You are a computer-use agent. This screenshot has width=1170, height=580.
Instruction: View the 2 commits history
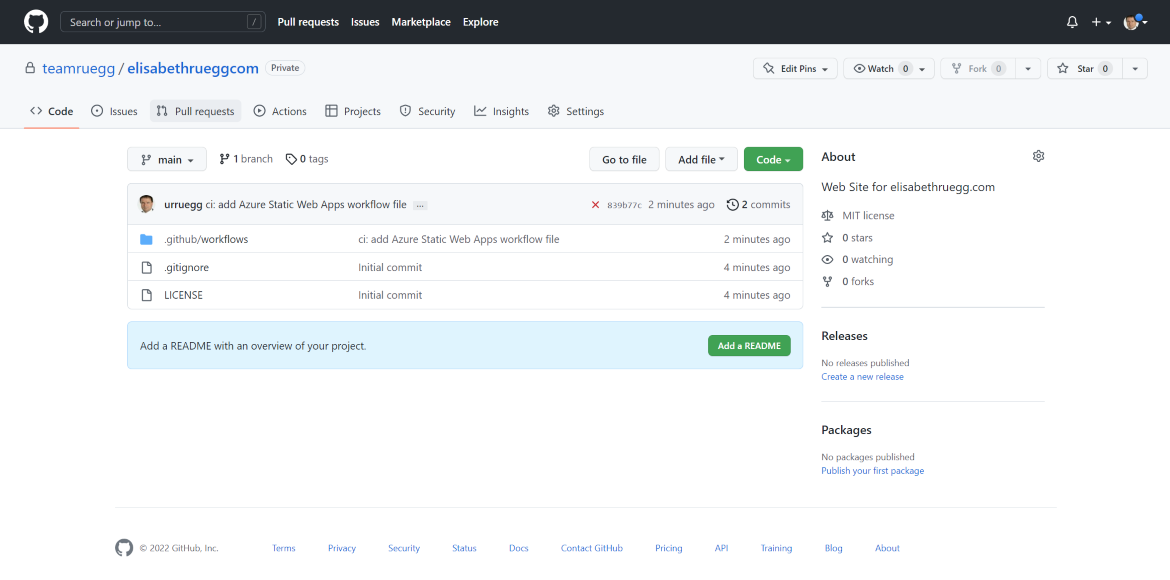tap(758, 205)
